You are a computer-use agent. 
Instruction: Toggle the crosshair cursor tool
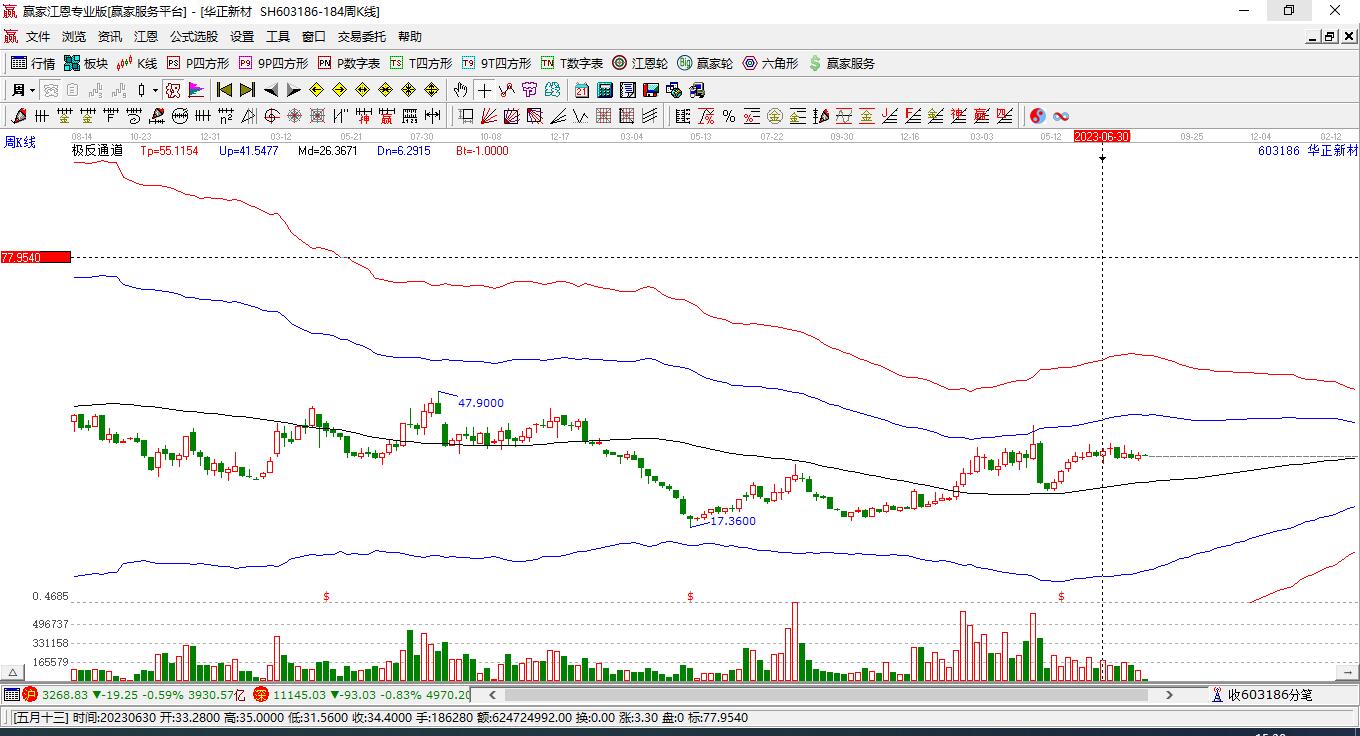pos(484,90)
